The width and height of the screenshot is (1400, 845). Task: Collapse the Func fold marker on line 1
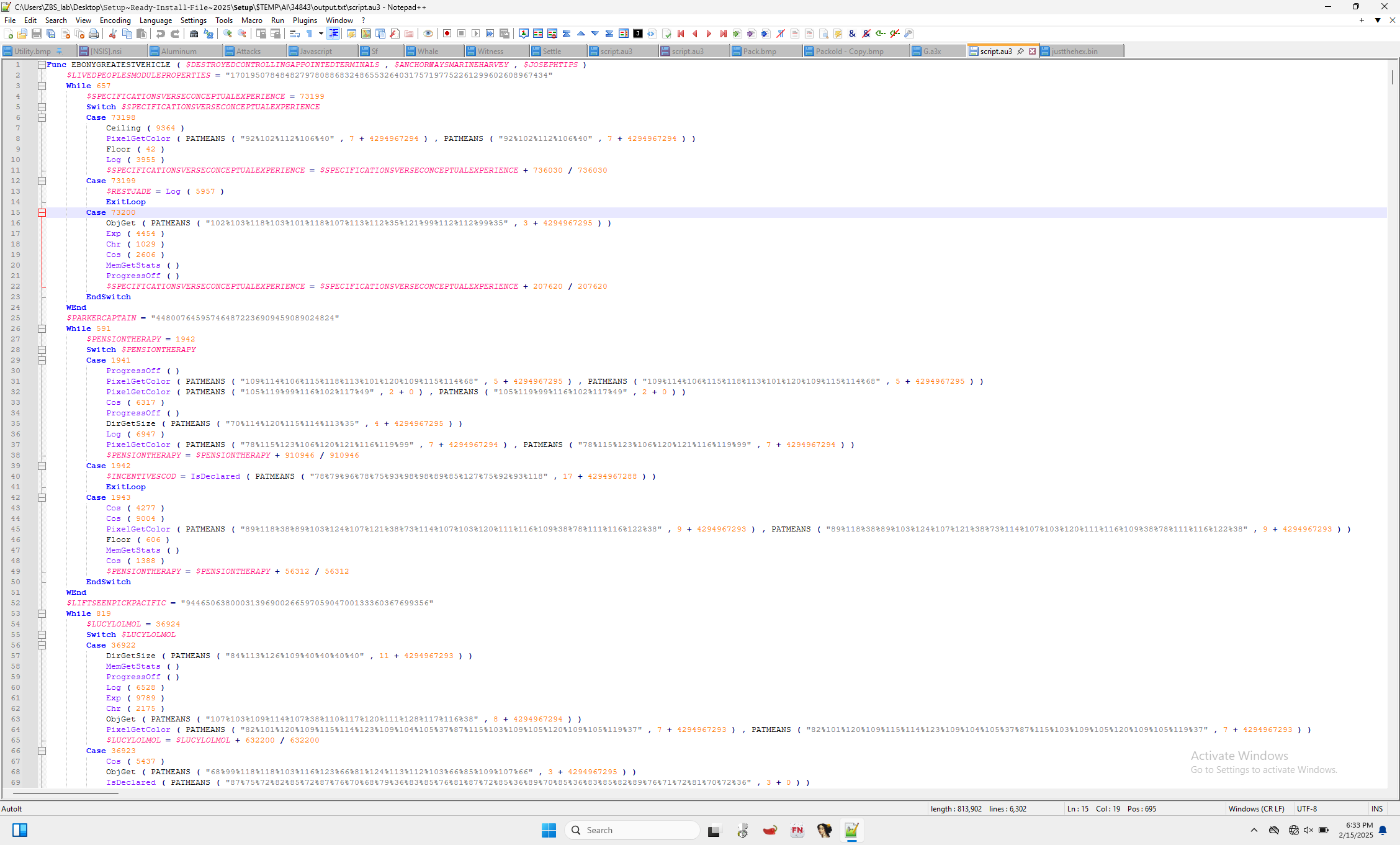point(42,65)
